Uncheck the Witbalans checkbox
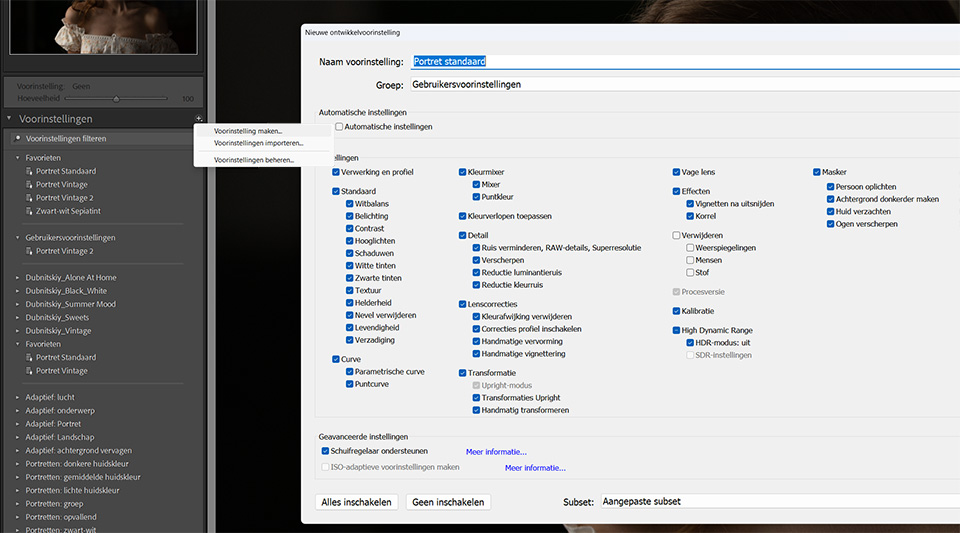960x533 pixels. (x=349, y=204)
